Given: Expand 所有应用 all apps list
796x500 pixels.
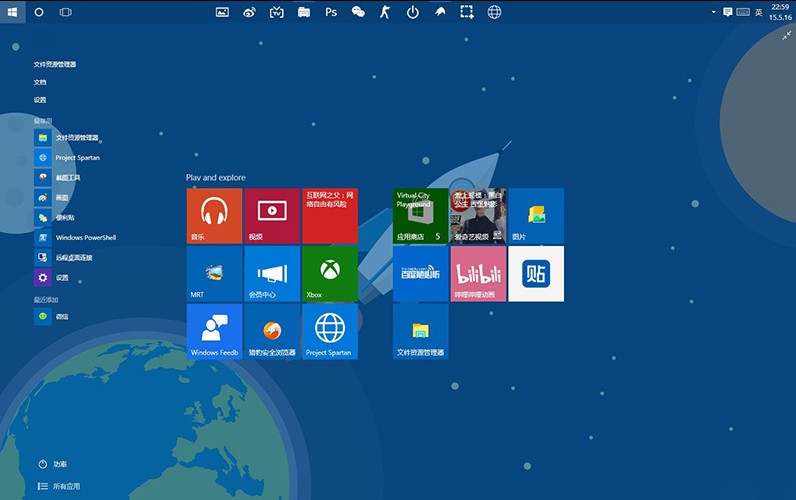Looking at the screenshot, I should (60, 486).
